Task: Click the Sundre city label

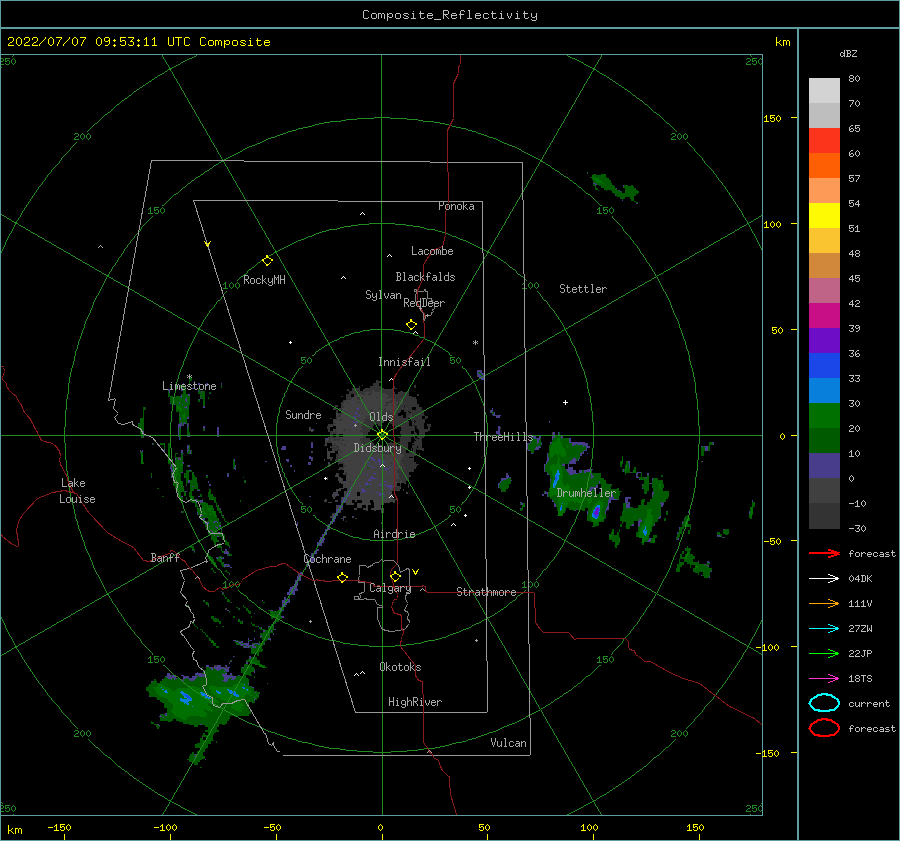Action: (x=303, y=414)
